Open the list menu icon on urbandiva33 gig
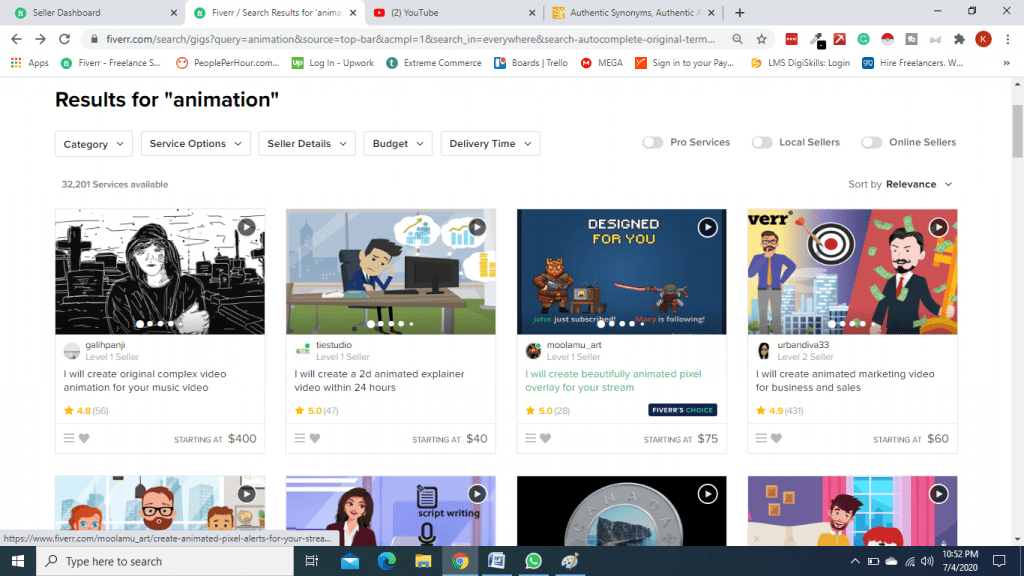The height and width of the screenshot is (576, 1024). tap(761, 438)
